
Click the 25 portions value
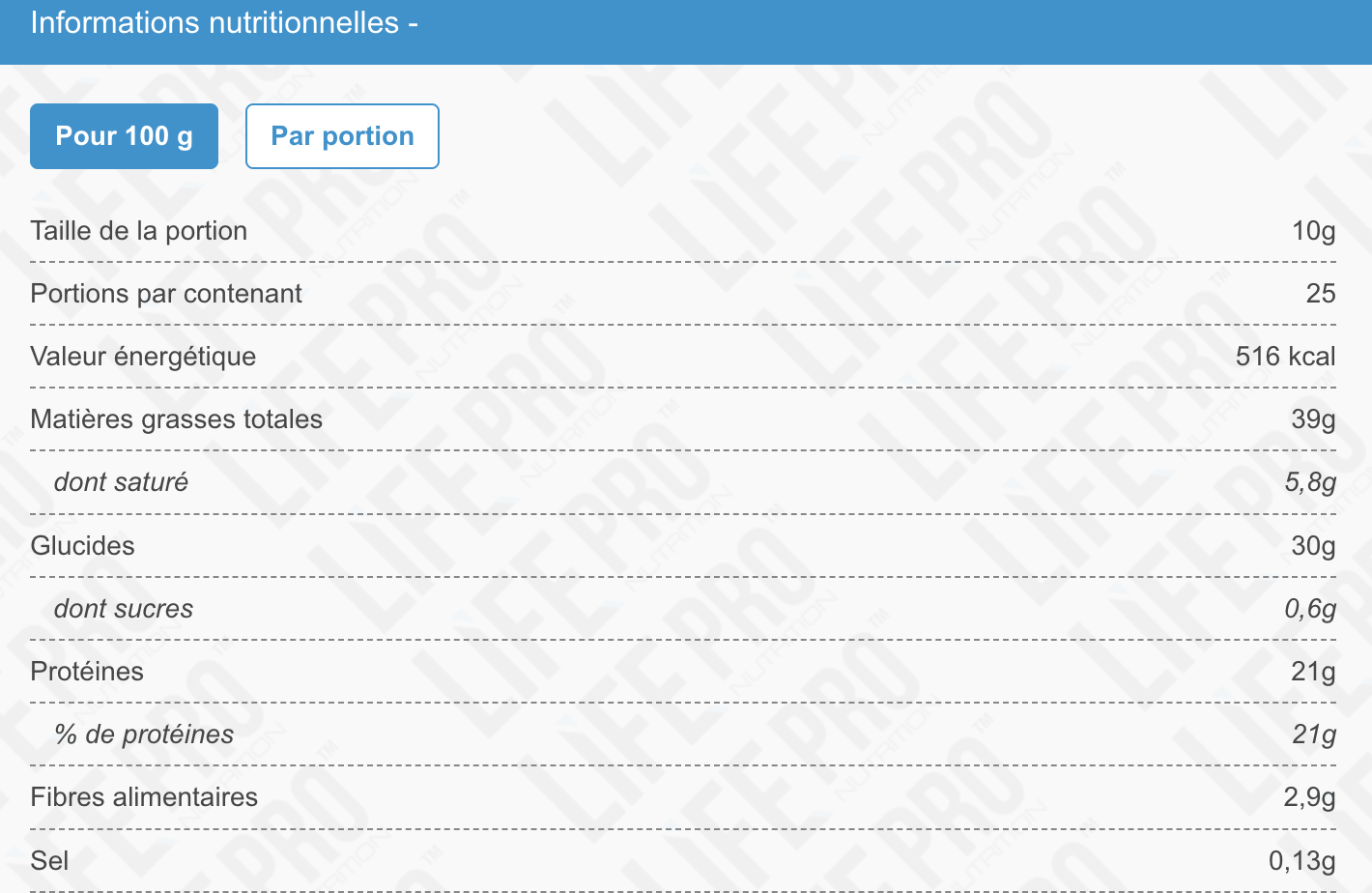[1321, 294]
